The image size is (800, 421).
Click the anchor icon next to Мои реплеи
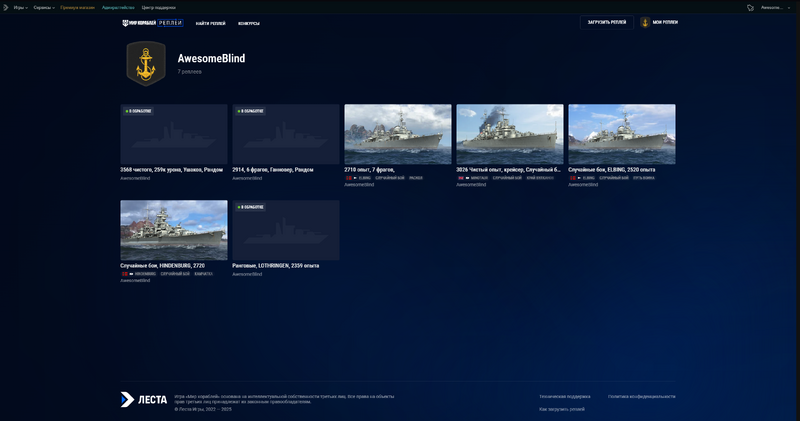click(x=645, y=22)
